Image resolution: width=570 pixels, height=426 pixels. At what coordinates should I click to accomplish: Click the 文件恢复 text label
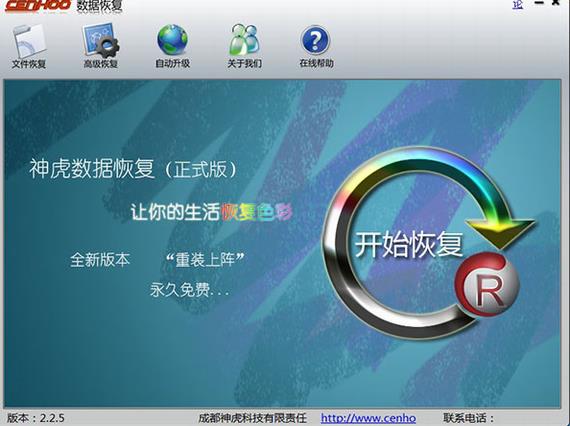(x=29, y=64)
